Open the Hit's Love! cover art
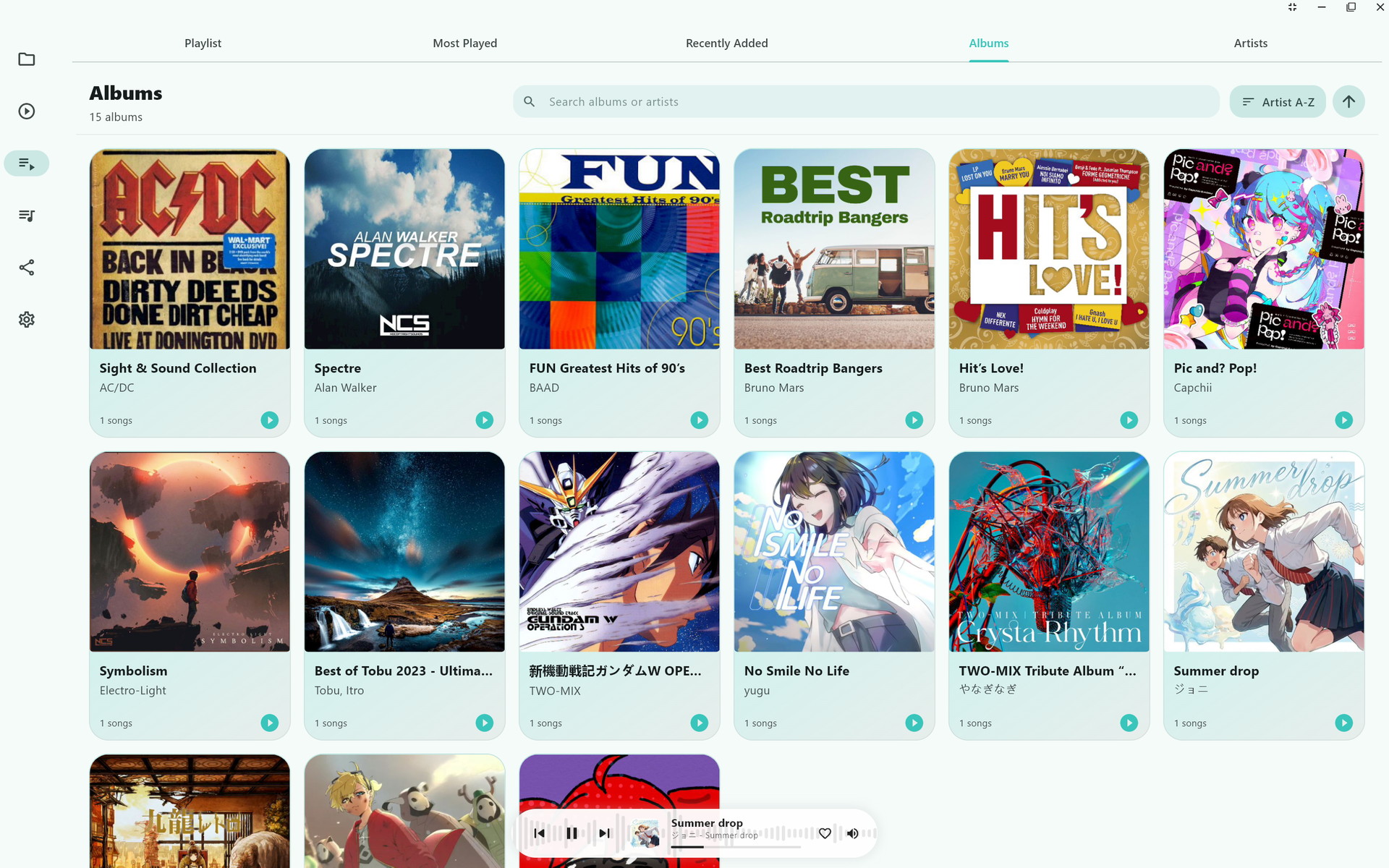Viewport: 1389px width, 868px height. point(1049,249)
